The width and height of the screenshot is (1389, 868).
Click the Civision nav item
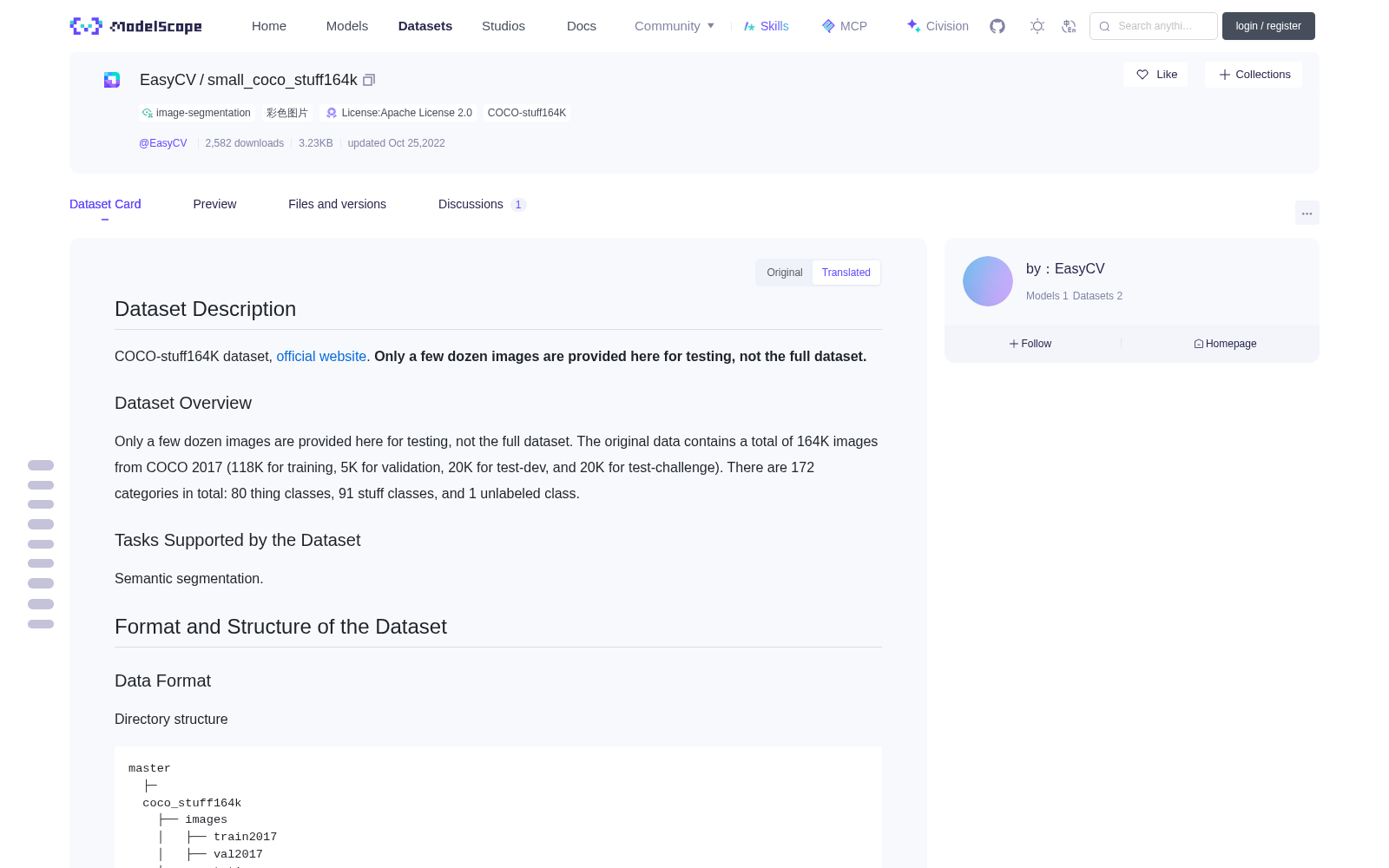coord(938,26)
